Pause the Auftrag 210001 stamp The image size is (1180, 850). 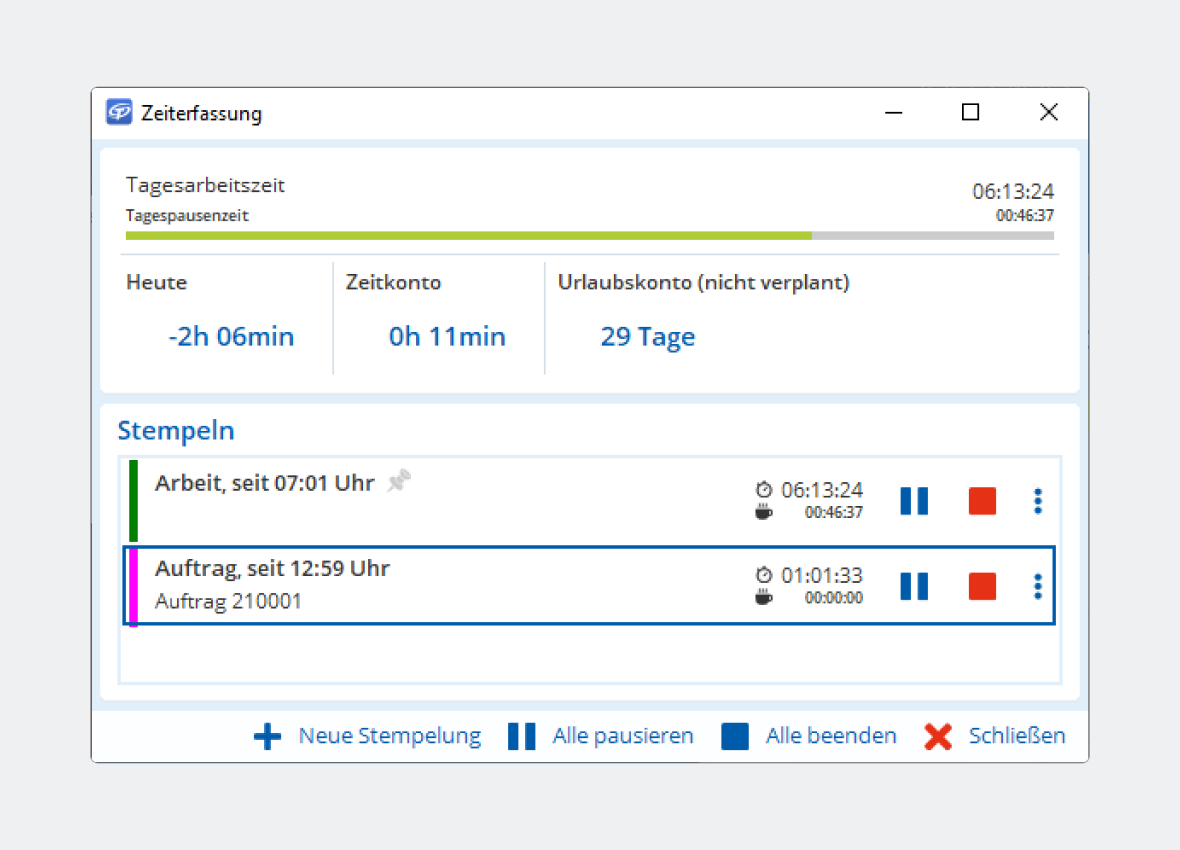tap(914, 586)
